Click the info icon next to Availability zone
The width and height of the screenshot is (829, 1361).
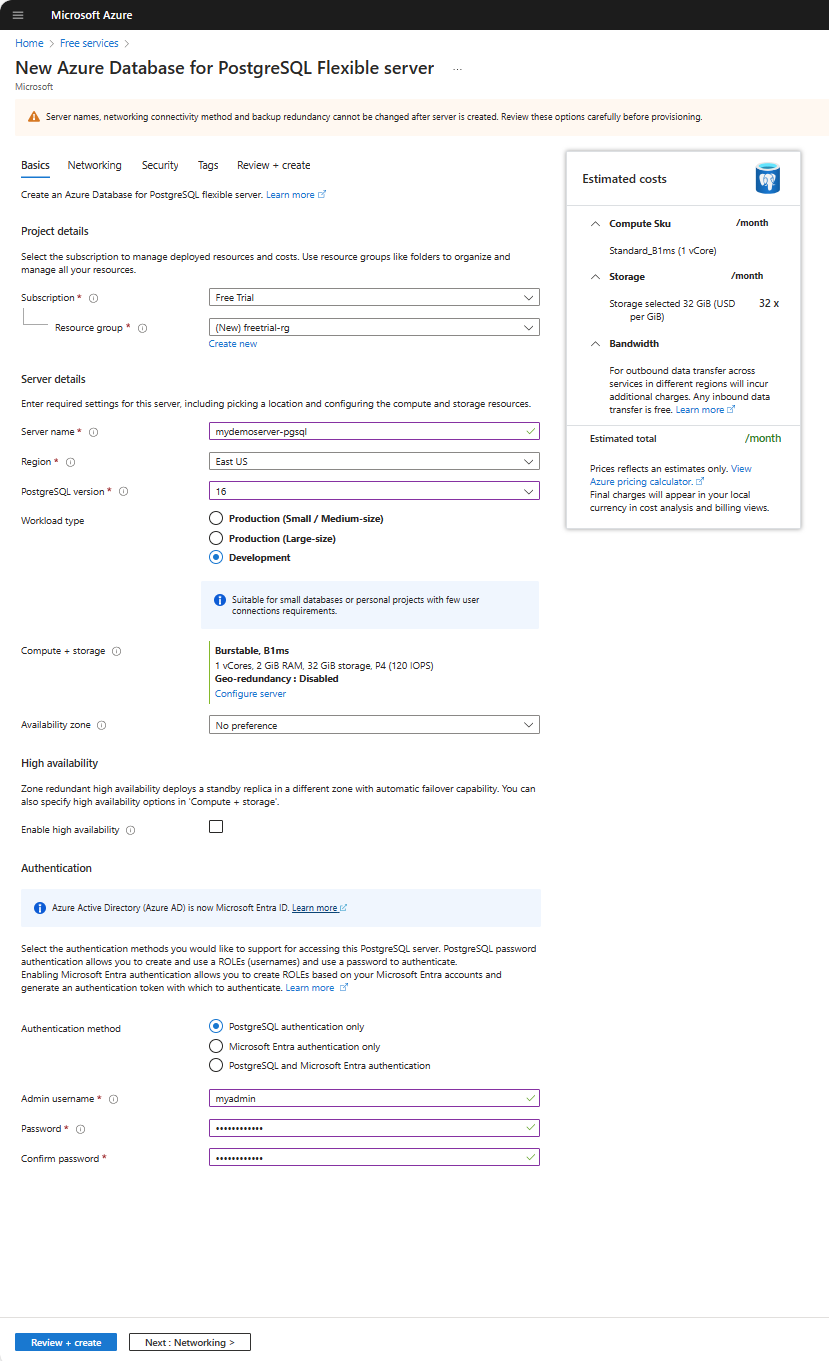tap(105, 724)
